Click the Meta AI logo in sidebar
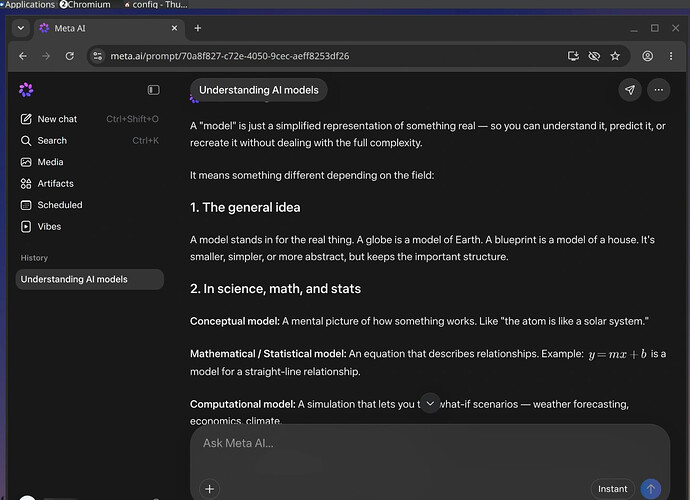 (x=26, y=90)
